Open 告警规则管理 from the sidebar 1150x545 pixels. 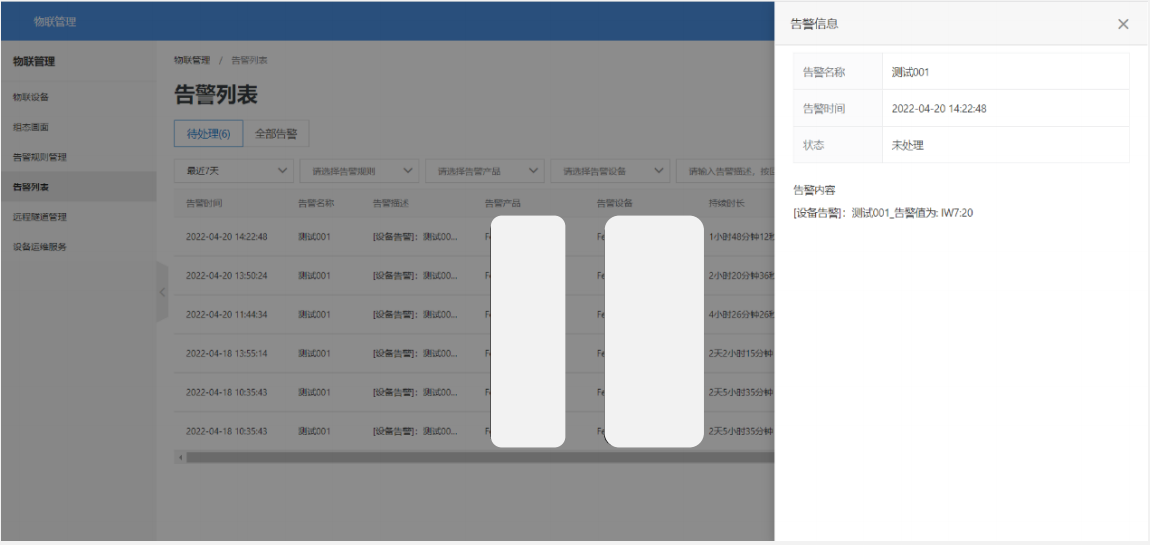(40, 157)
